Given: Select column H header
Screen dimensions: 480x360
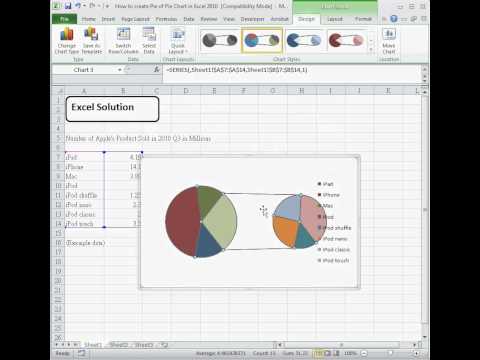Looking at the screenshot, I should [302, 91].
